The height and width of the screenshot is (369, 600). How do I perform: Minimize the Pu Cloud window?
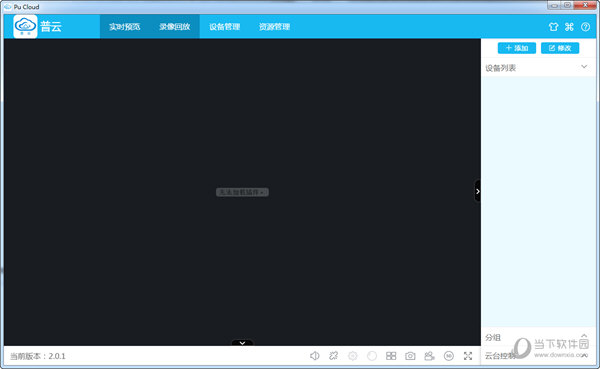[554, 5]
